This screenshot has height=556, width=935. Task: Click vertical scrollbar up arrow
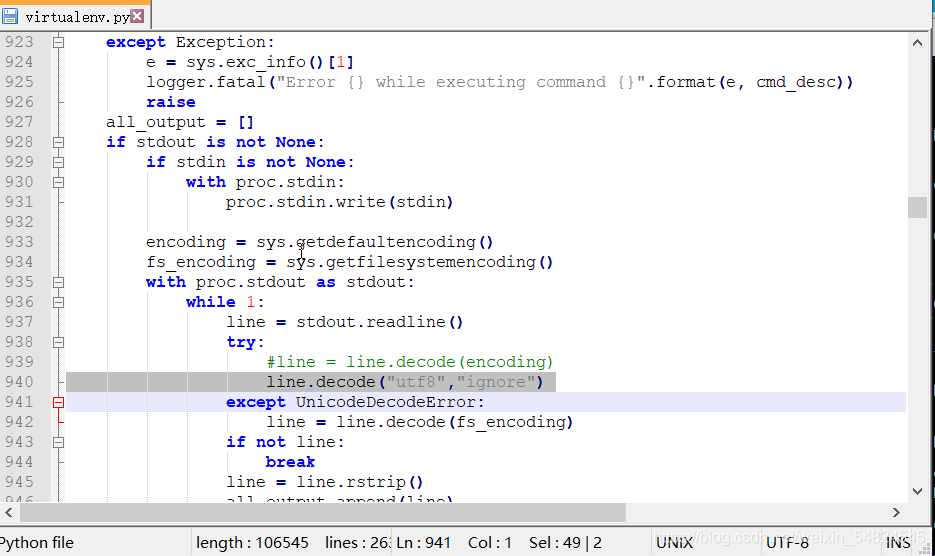click(917, 42)
